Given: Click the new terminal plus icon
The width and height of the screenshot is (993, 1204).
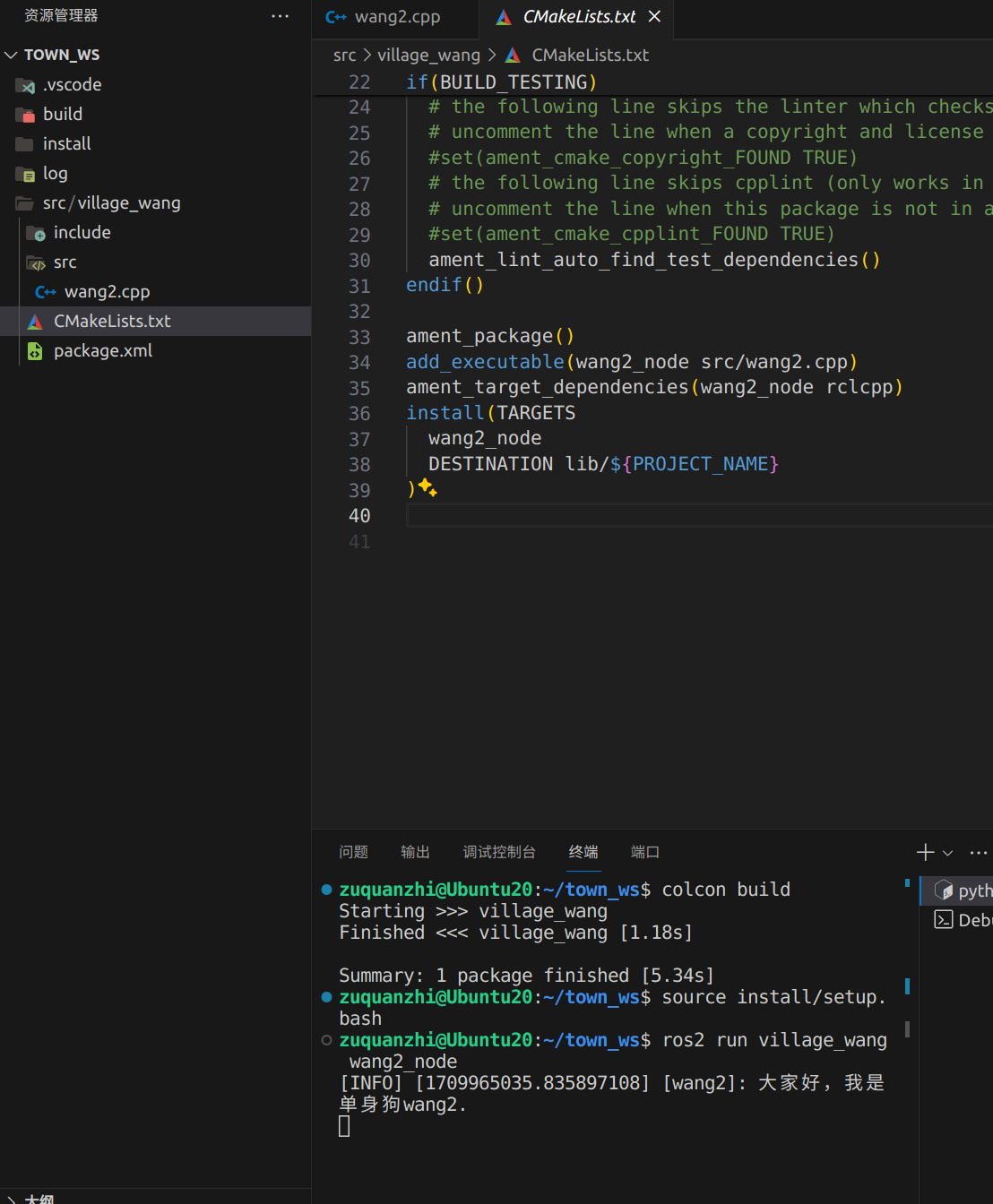Looking at the screenshot, I should point(925,852).
